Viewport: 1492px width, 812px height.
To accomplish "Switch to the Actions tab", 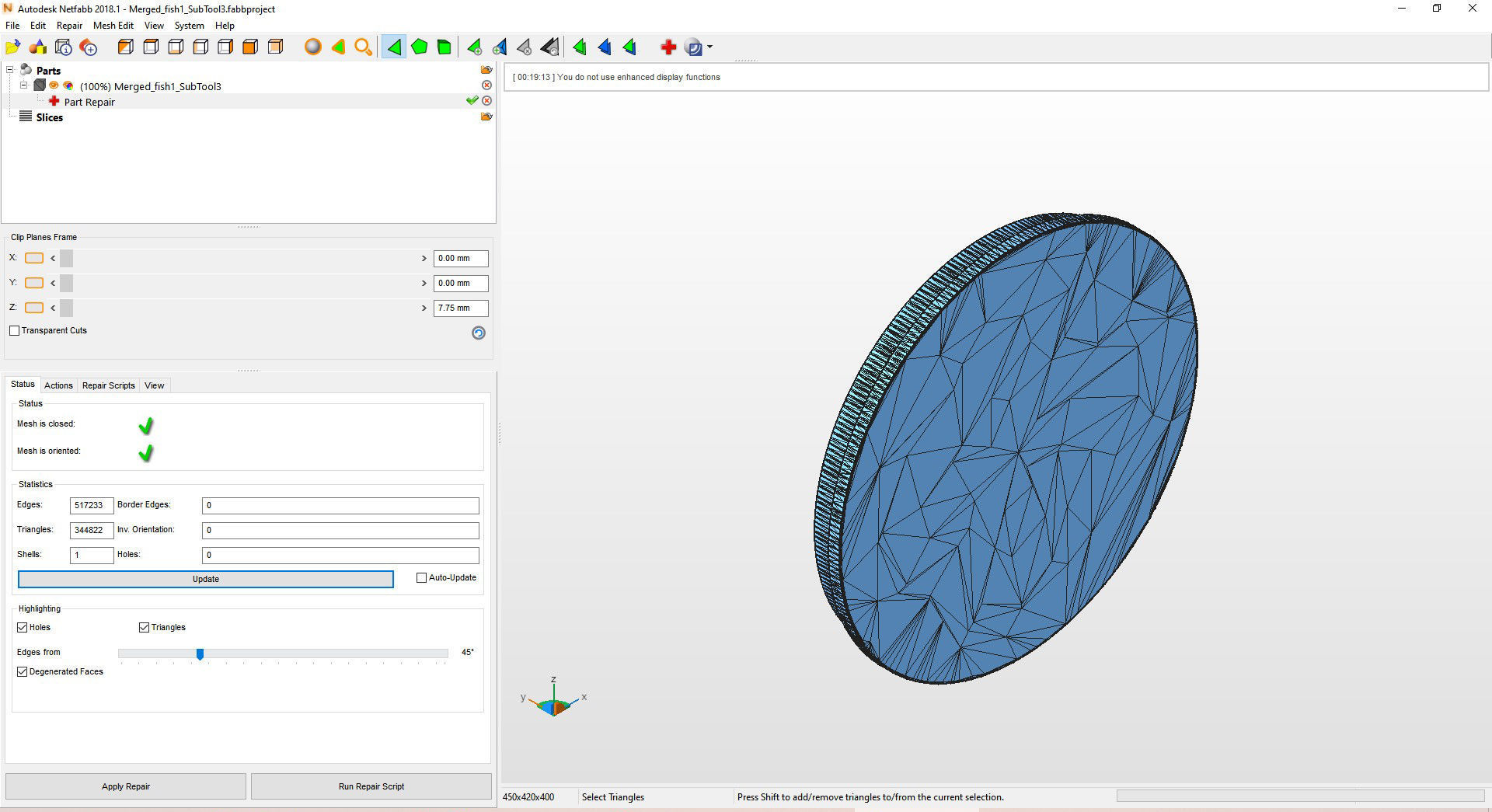I will pyautogui.click(x=58, y=385).
